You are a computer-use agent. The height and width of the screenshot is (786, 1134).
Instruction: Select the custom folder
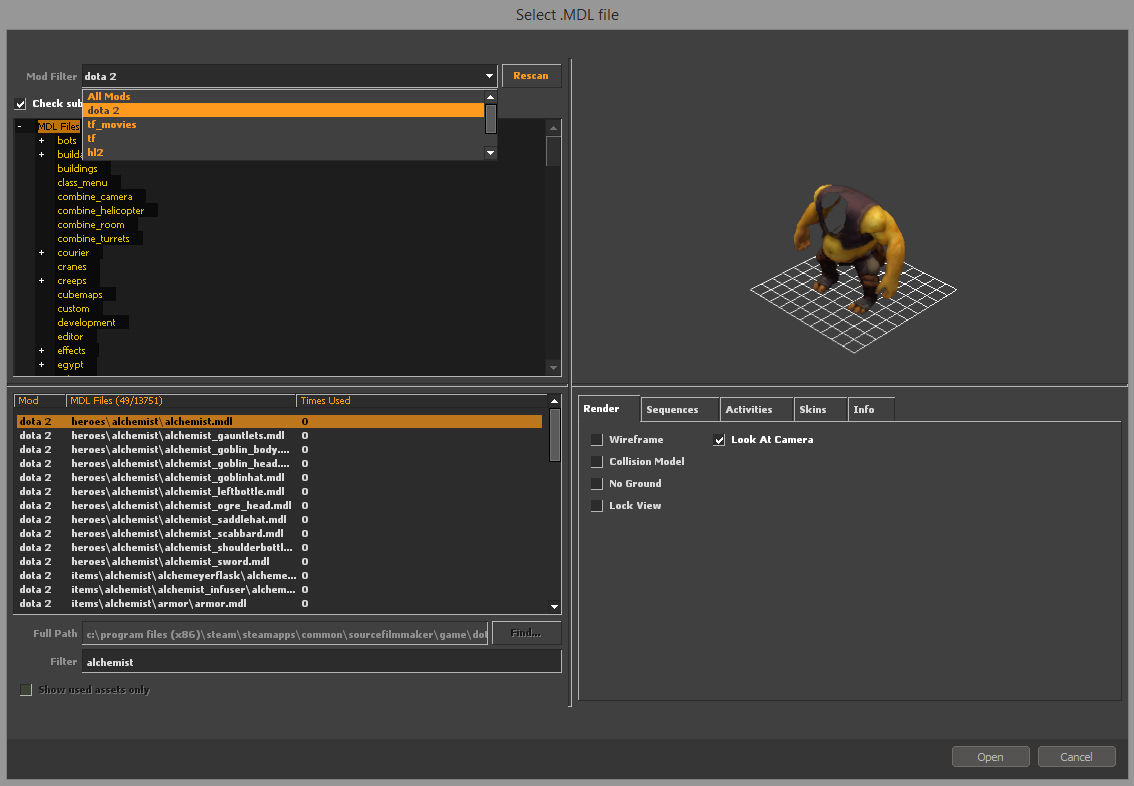point(73,309)
